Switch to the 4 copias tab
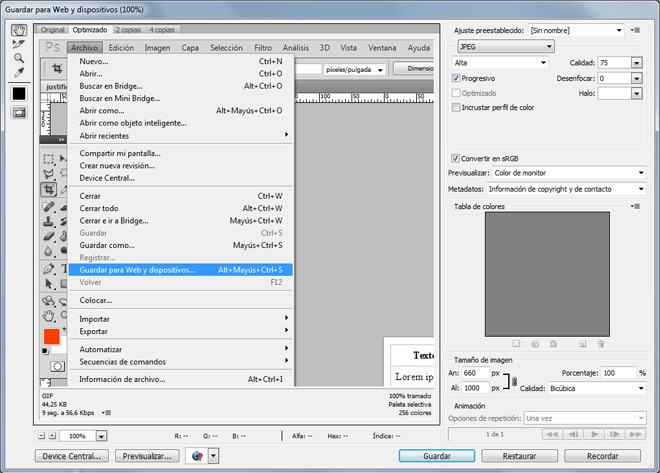The width and height of the screenshot is (660, 473). [x=162, y=30]
